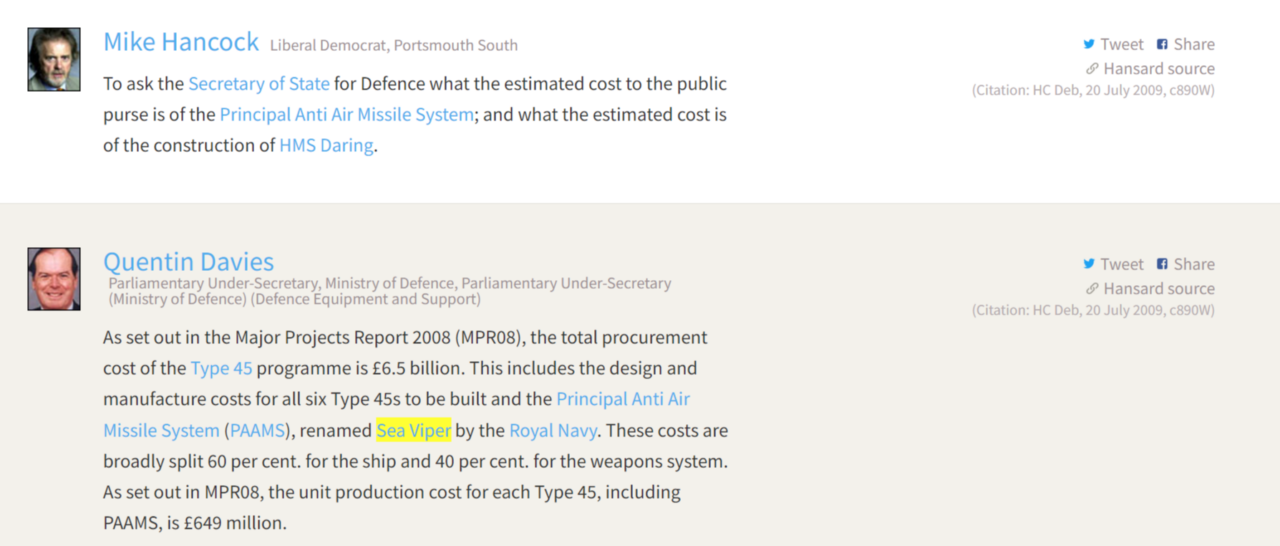Image resolution: width=1280 pixels, height=546 pixels.
Task: Click Facebook icon beside Mike Hancock's question
Action: (1162, 44)
